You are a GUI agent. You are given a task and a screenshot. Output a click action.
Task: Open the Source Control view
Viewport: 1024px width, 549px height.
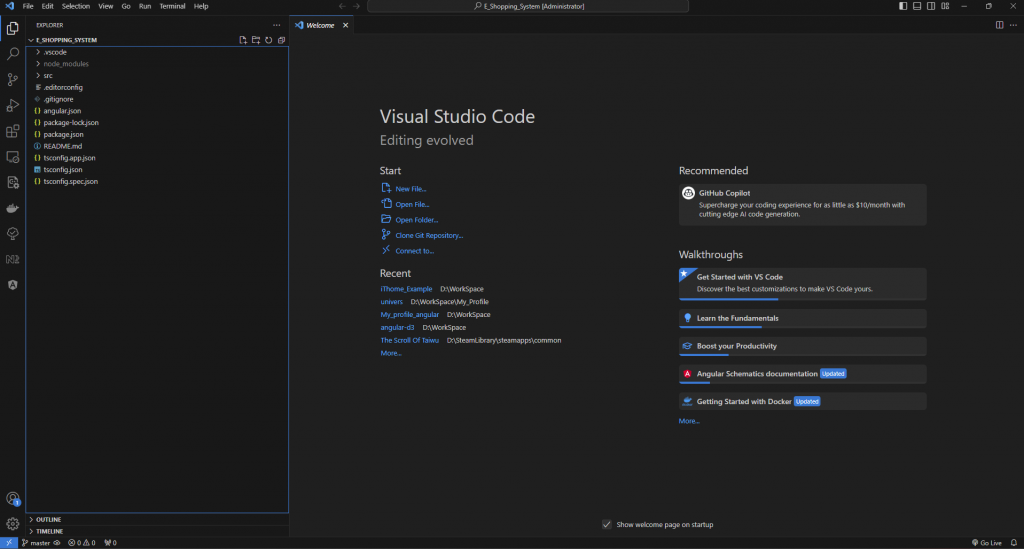click(13, 79)
